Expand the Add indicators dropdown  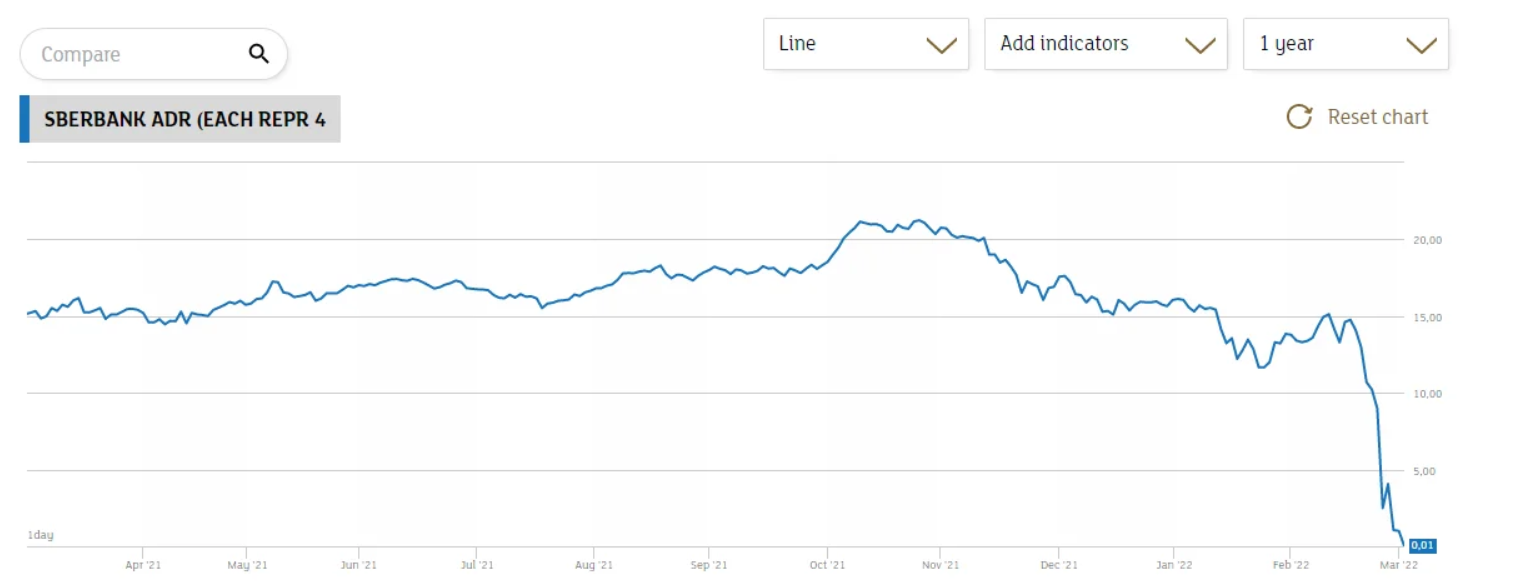point(1105,44)
